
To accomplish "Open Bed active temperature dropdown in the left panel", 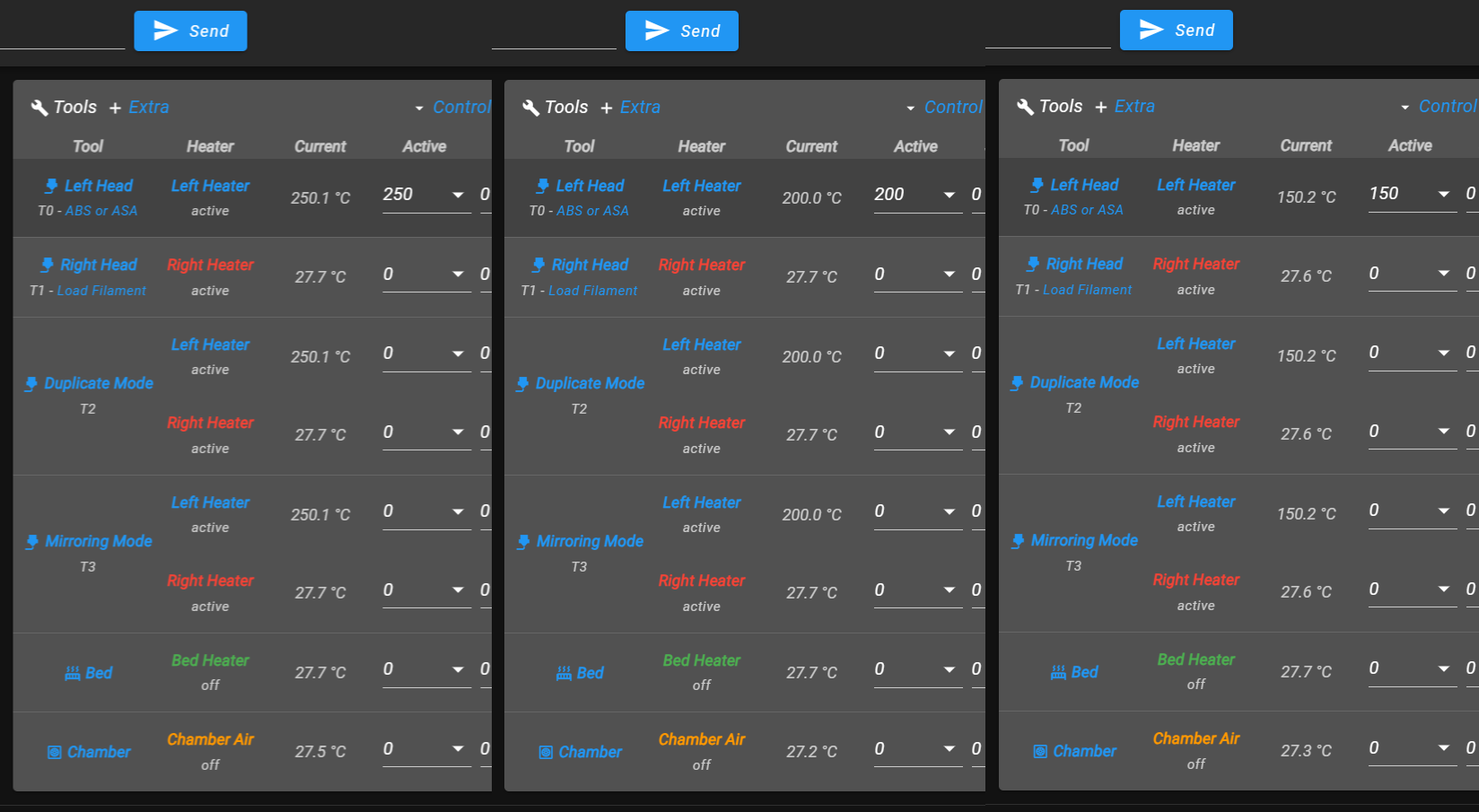I will point(458,669).
